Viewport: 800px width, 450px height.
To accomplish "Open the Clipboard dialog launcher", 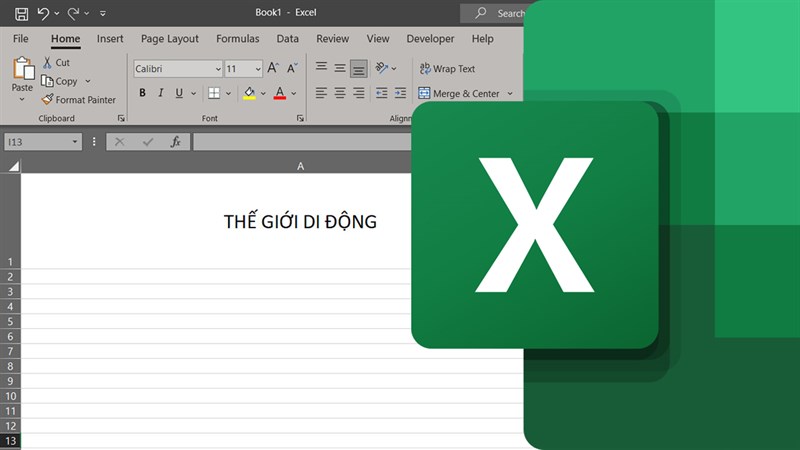I will 121,118.
